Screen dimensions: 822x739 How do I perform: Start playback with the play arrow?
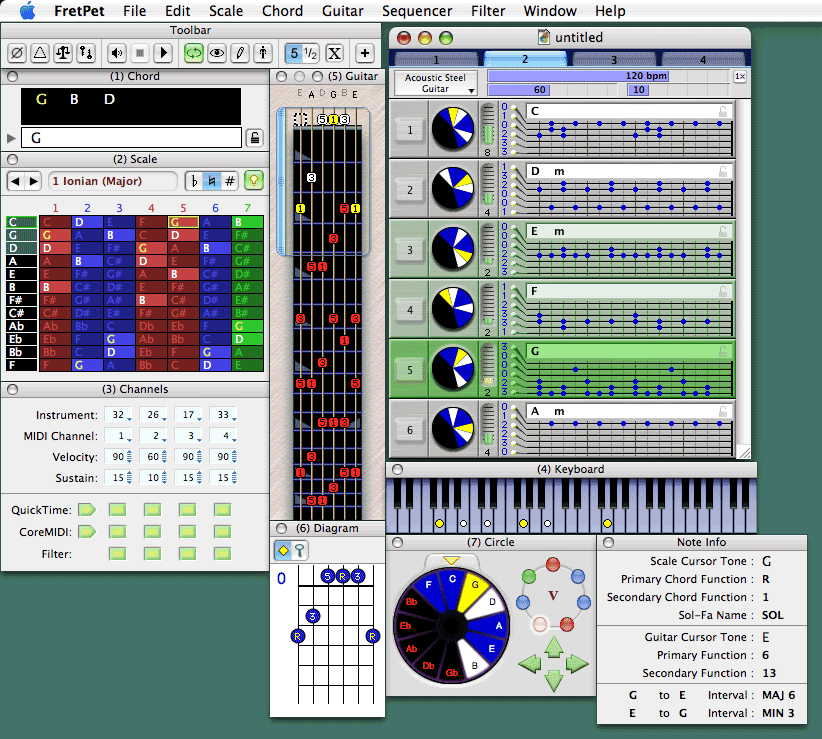(163, 53)
